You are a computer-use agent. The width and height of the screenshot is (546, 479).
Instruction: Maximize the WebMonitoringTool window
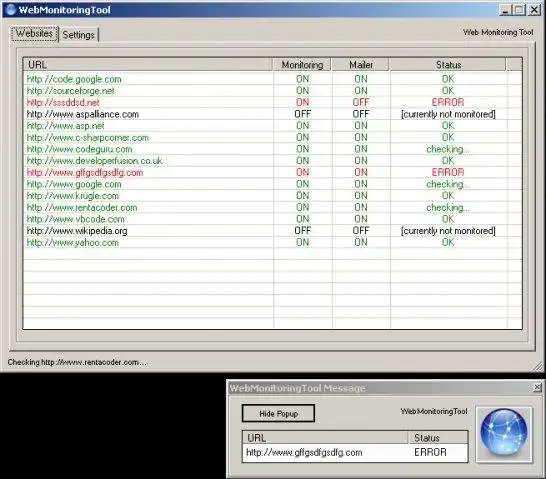pyautogui.click(x=519, y=10)
